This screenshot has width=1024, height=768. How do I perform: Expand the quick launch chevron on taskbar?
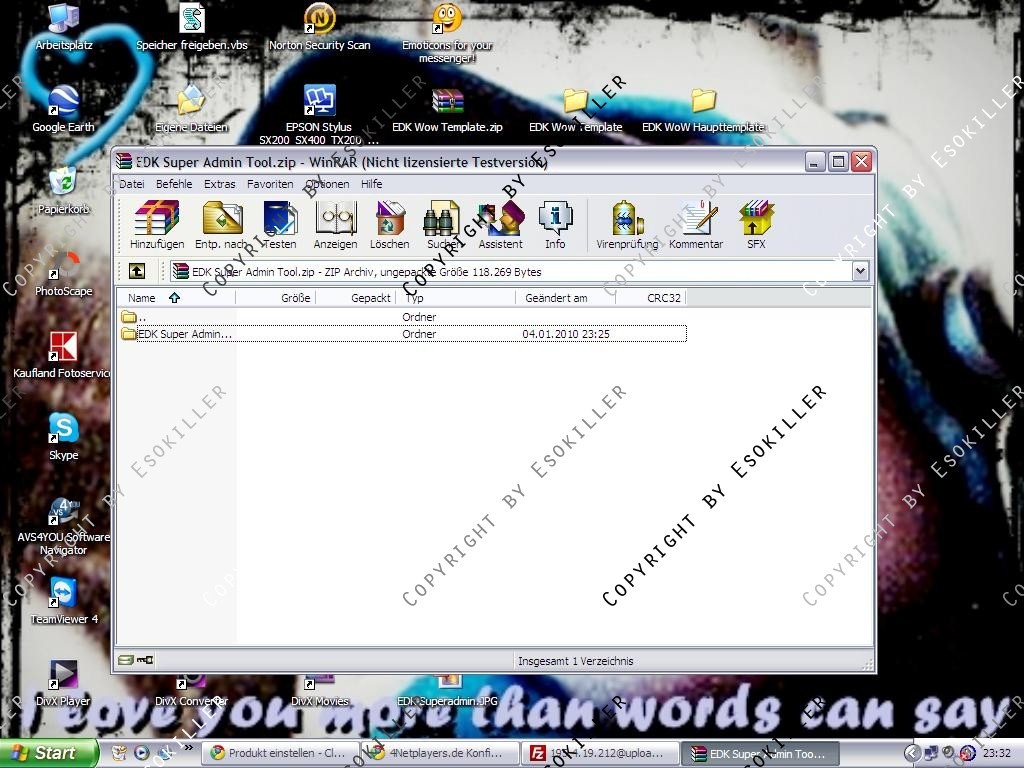point(189,748)
